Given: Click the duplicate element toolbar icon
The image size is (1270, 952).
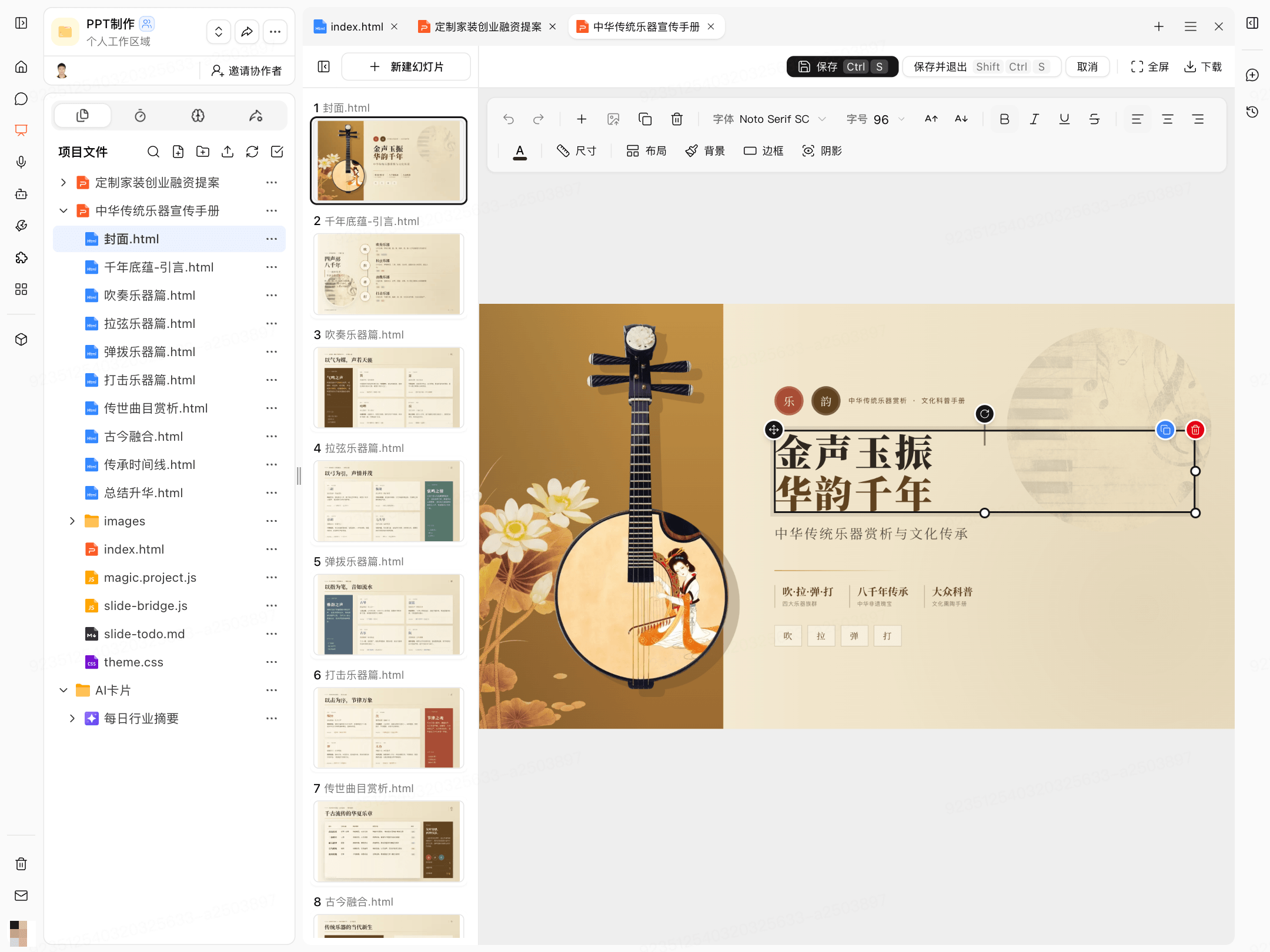Looking at the screenshot, I should coord(645,119).
